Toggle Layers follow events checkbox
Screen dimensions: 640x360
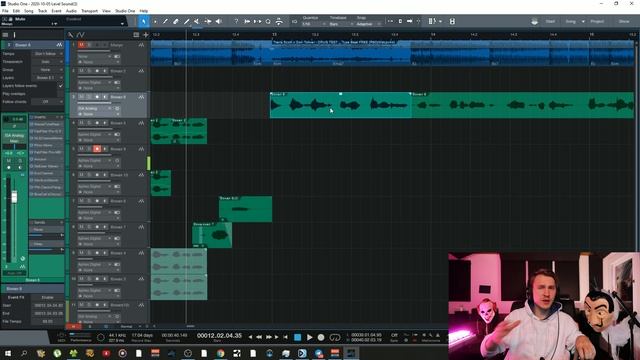[60, 86]
